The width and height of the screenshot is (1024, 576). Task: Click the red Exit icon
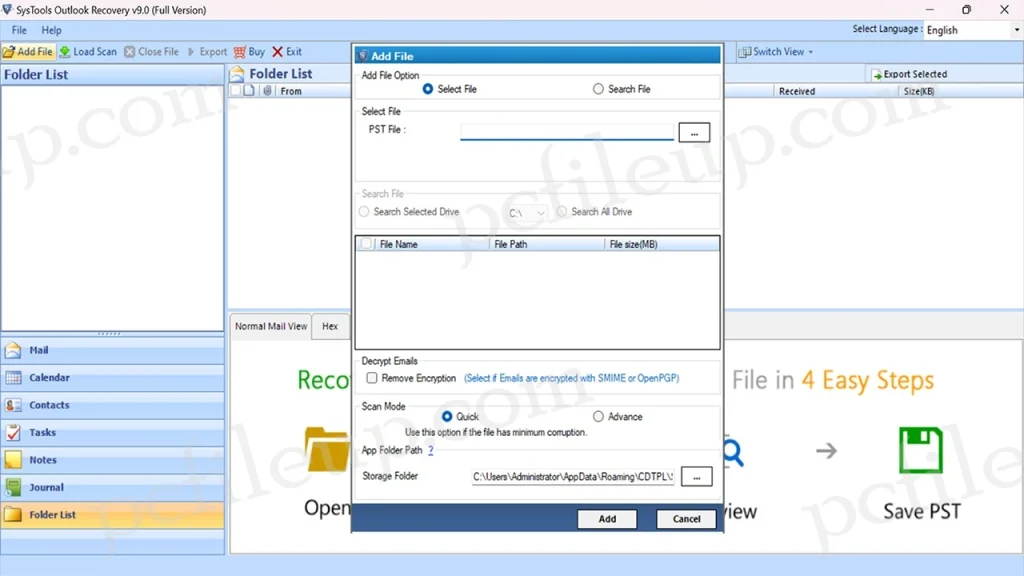(278, 52)
